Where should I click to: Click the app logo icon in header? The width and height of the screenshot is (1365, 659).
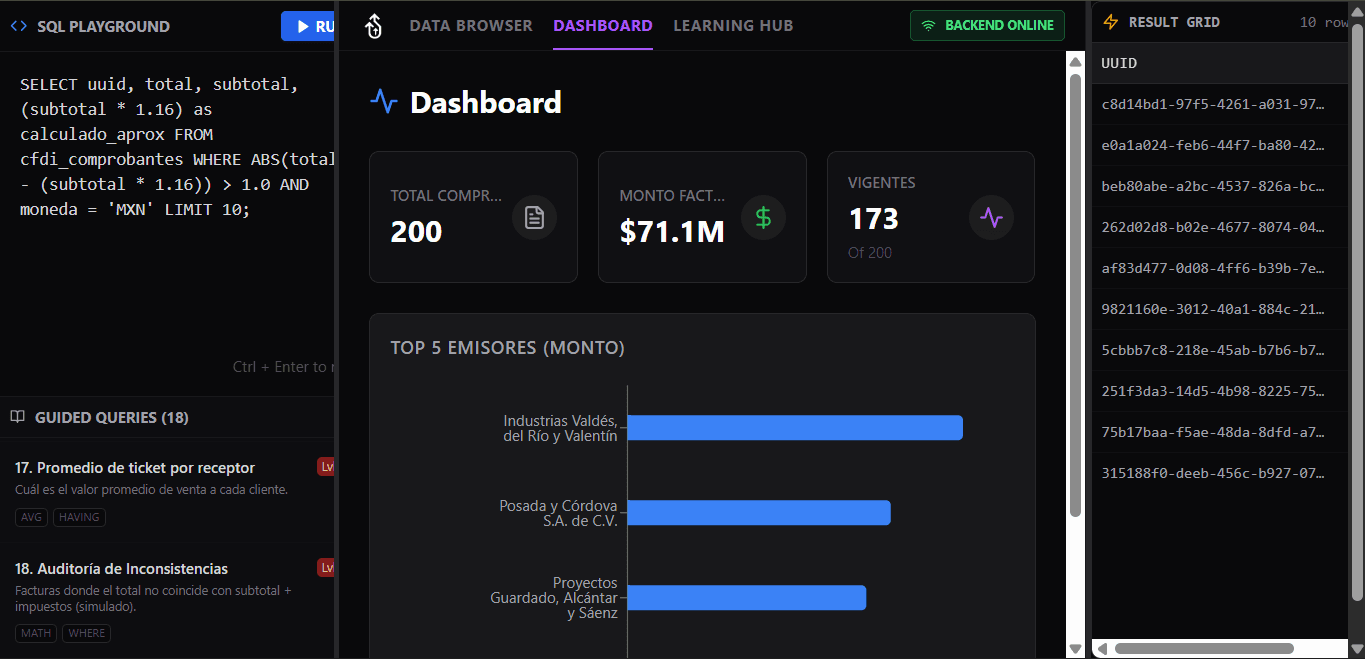pyautogui.click(x=374, y=26)
